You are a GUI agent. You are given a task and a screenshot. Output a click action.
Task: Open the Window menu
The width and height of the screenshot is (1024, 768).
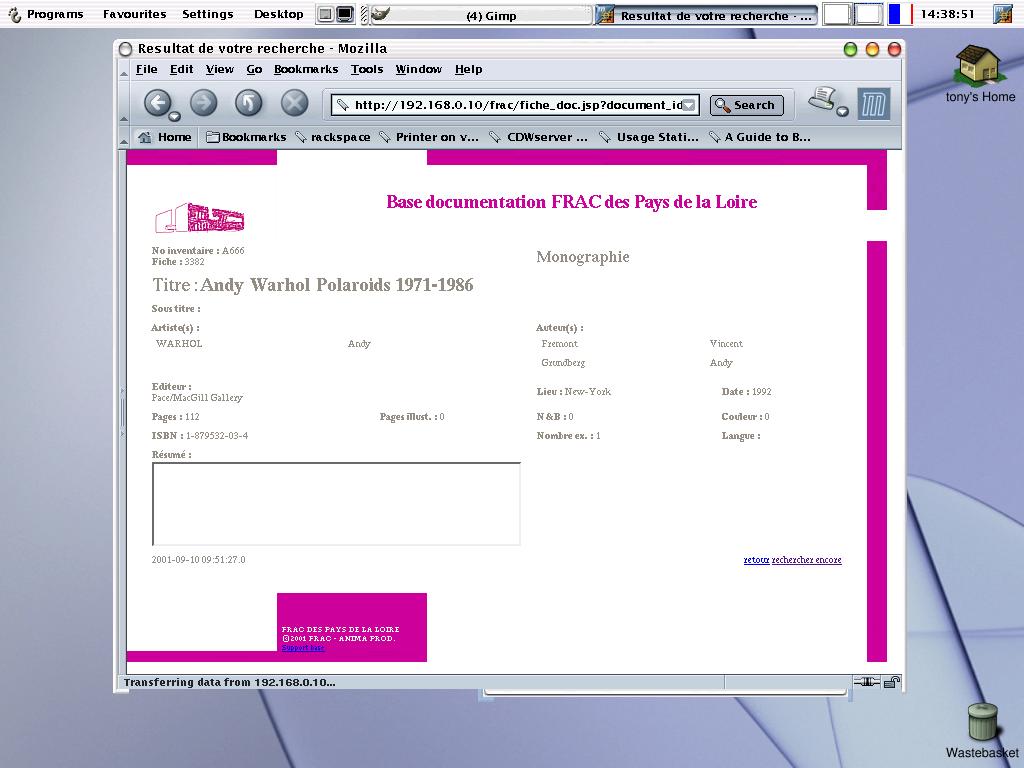[x=419, y=69]
